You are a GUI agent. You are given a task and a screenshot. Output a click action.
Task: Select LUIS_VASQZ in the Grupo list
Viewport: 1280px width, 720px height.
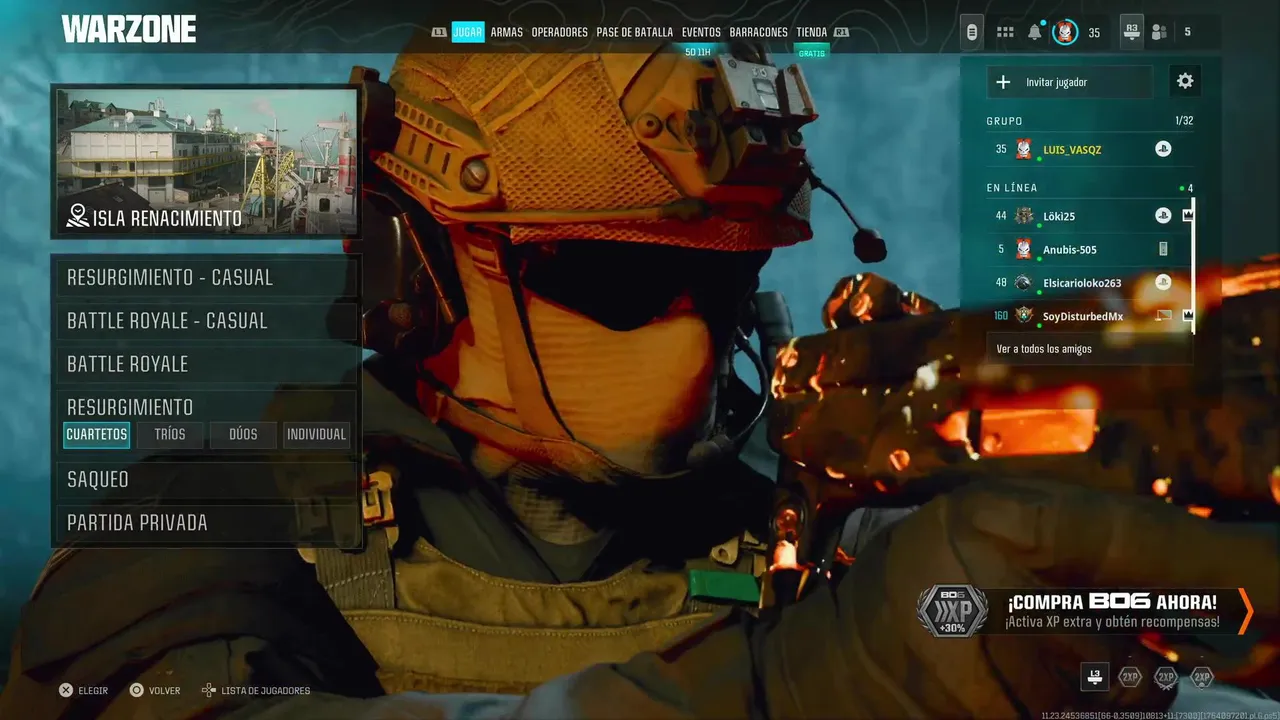click(1072, 149)
